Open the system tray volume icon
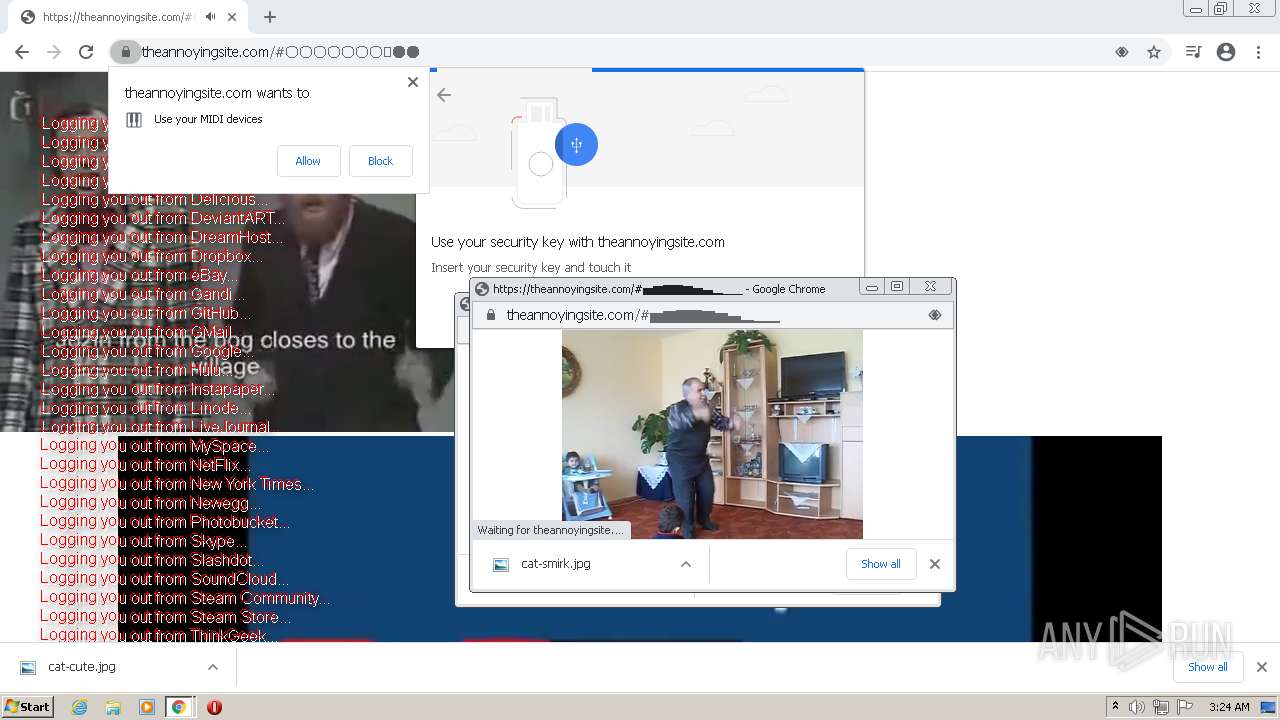Viewport: 1280px width, 720px height. click(x=1137, y=707)
